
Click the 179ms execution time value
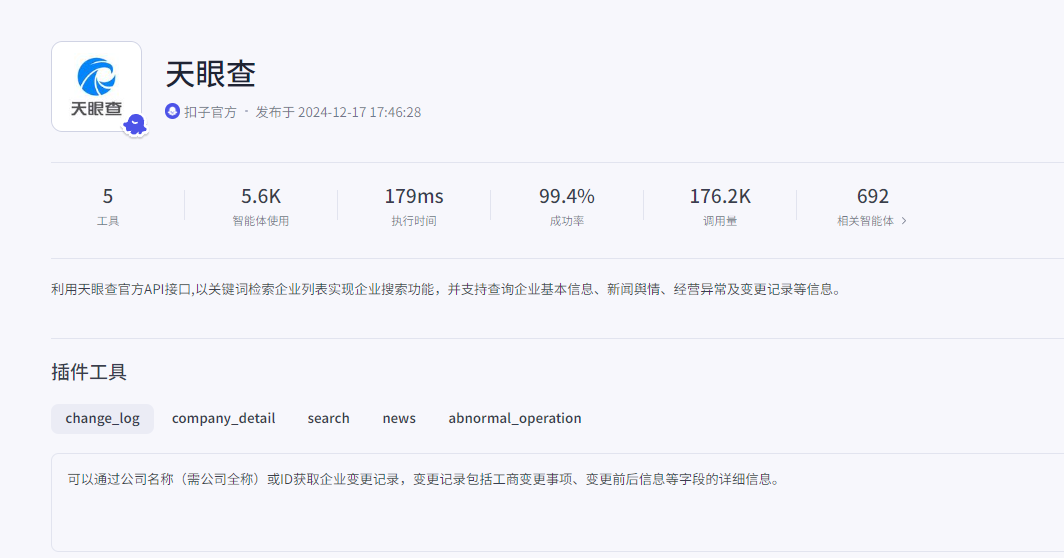pos(414,196)
